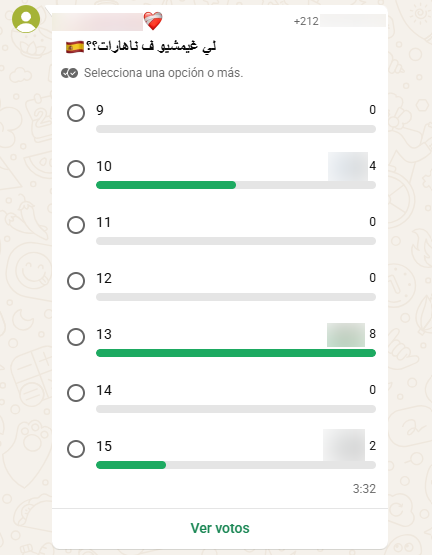Click the mending heart emoji
Screen dimensions: 432x555
tap(153, 21)
